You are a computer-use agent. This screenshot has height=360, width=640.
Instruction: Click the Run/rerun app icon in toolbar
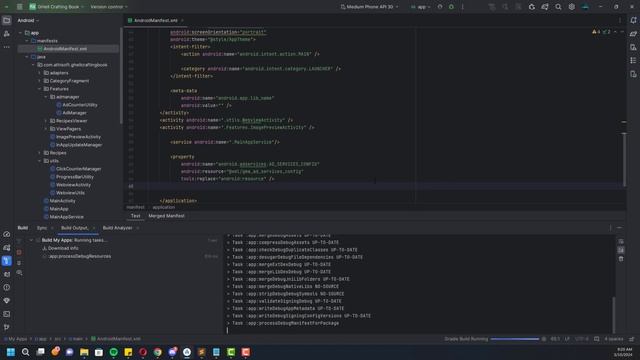point(440,7)
